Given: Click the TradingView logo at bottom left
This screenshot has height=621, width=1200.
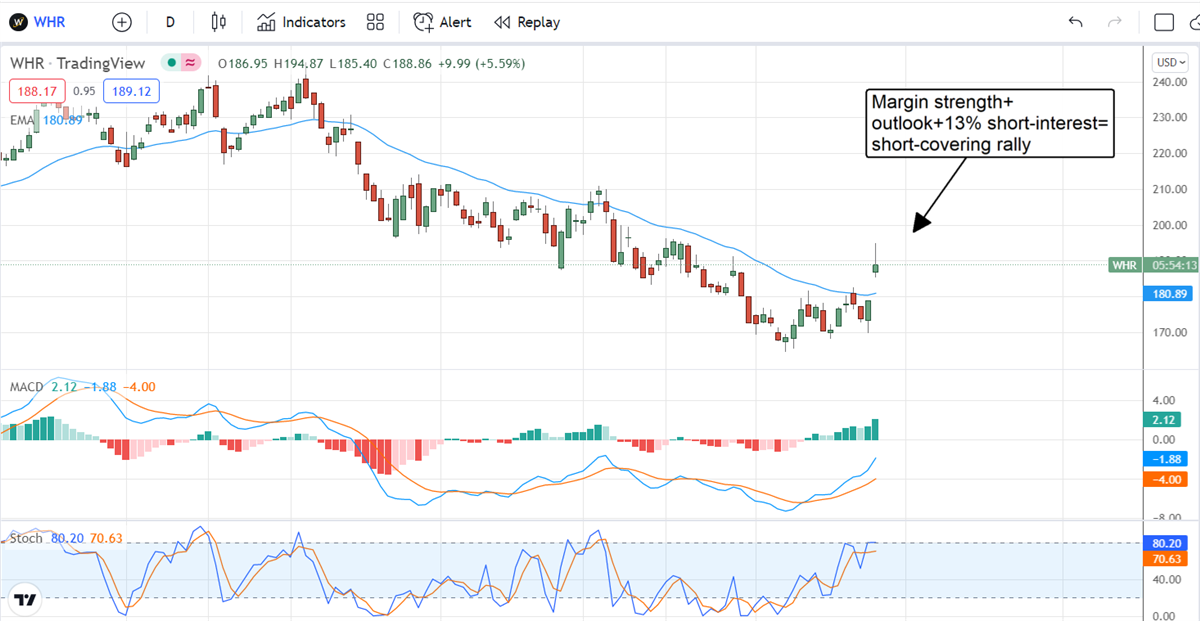Looking at the screenshot, I should pos(26,600).
